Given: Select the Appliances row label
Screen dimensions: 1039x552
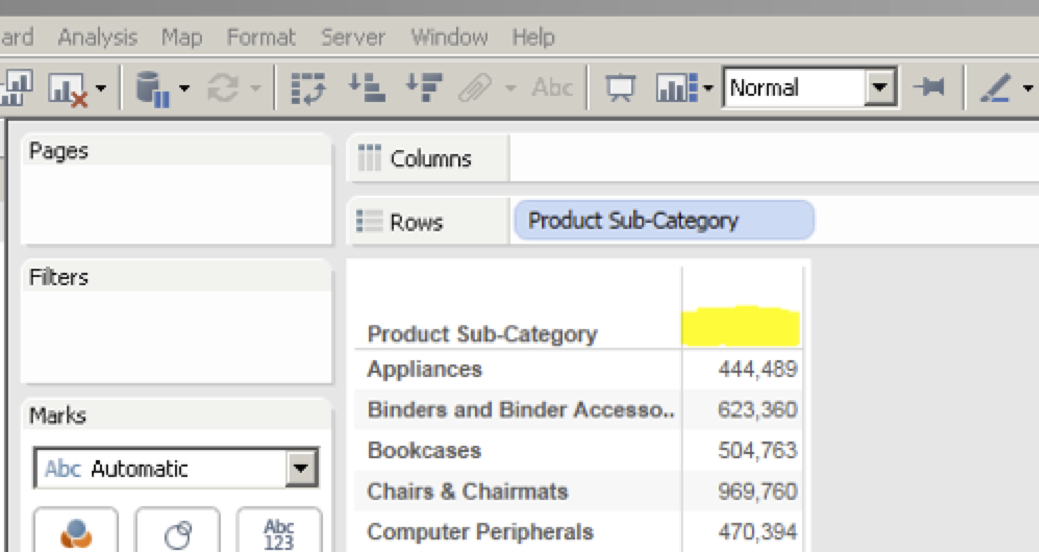Looking at the screenshot, I should click(425, 369).
